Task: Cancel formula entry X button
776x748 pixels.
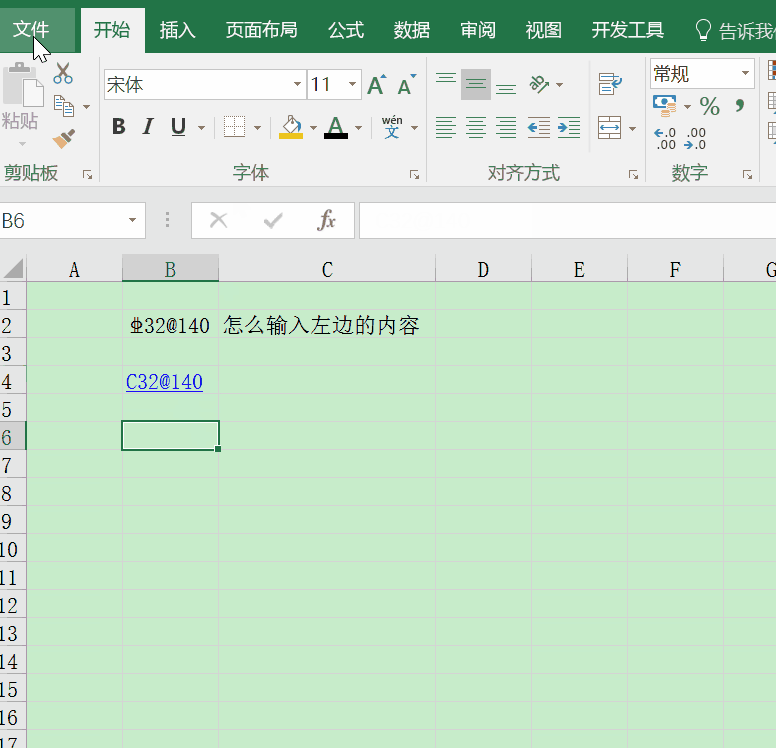Action: click(x=218, y=220)
